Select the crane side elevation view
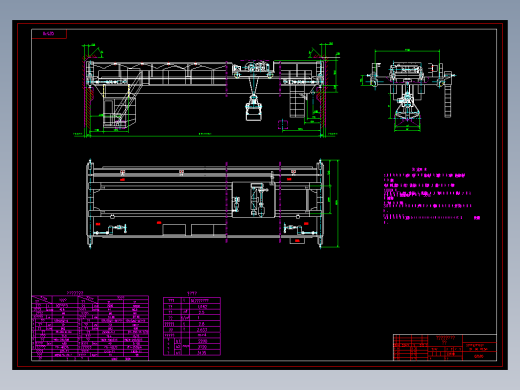Viewport: 520px width, 390px height. [409, 90]
